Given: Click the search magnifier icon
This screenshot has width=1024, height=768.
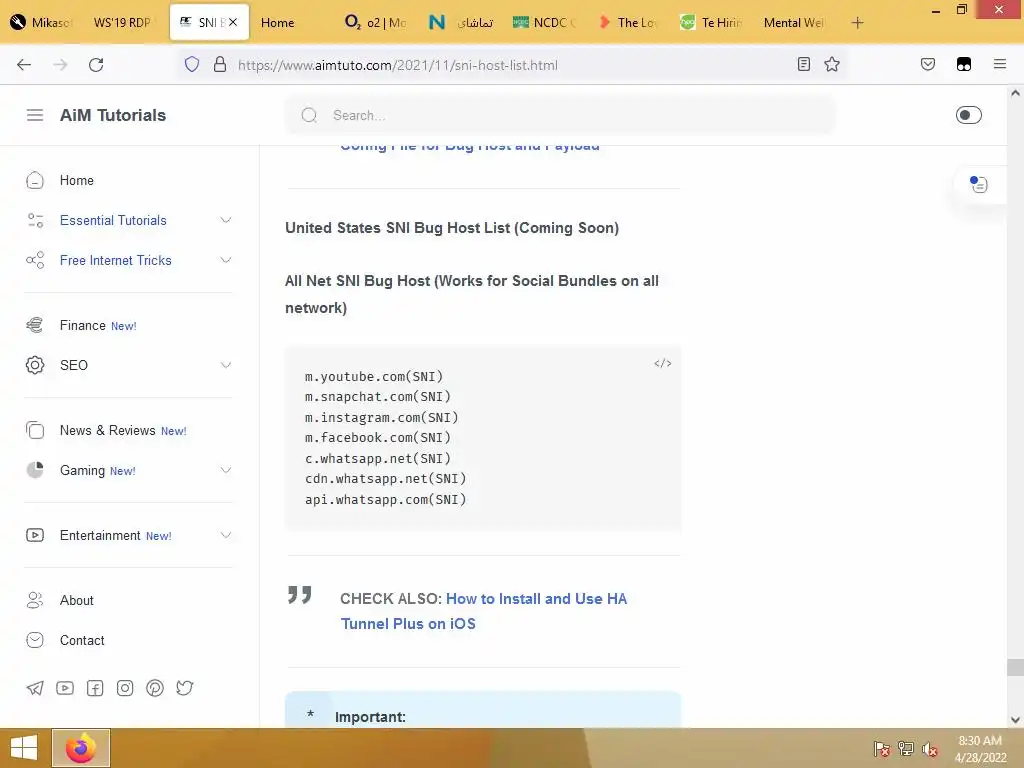Looking at the screenshot, I should (309, 115).
